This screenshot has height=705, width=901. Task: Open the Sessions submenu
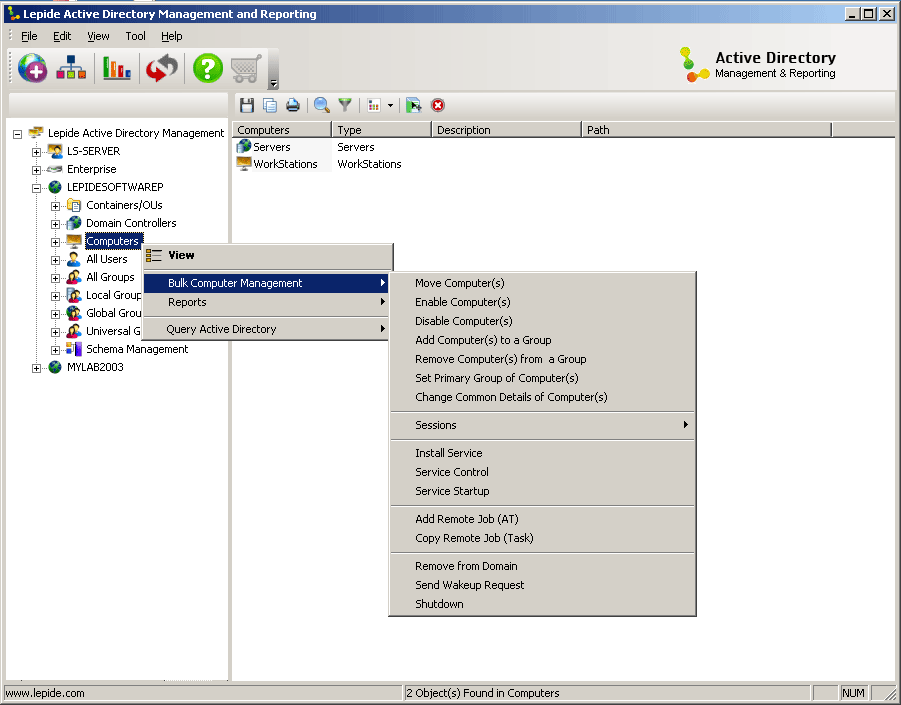tap(542, 425)
